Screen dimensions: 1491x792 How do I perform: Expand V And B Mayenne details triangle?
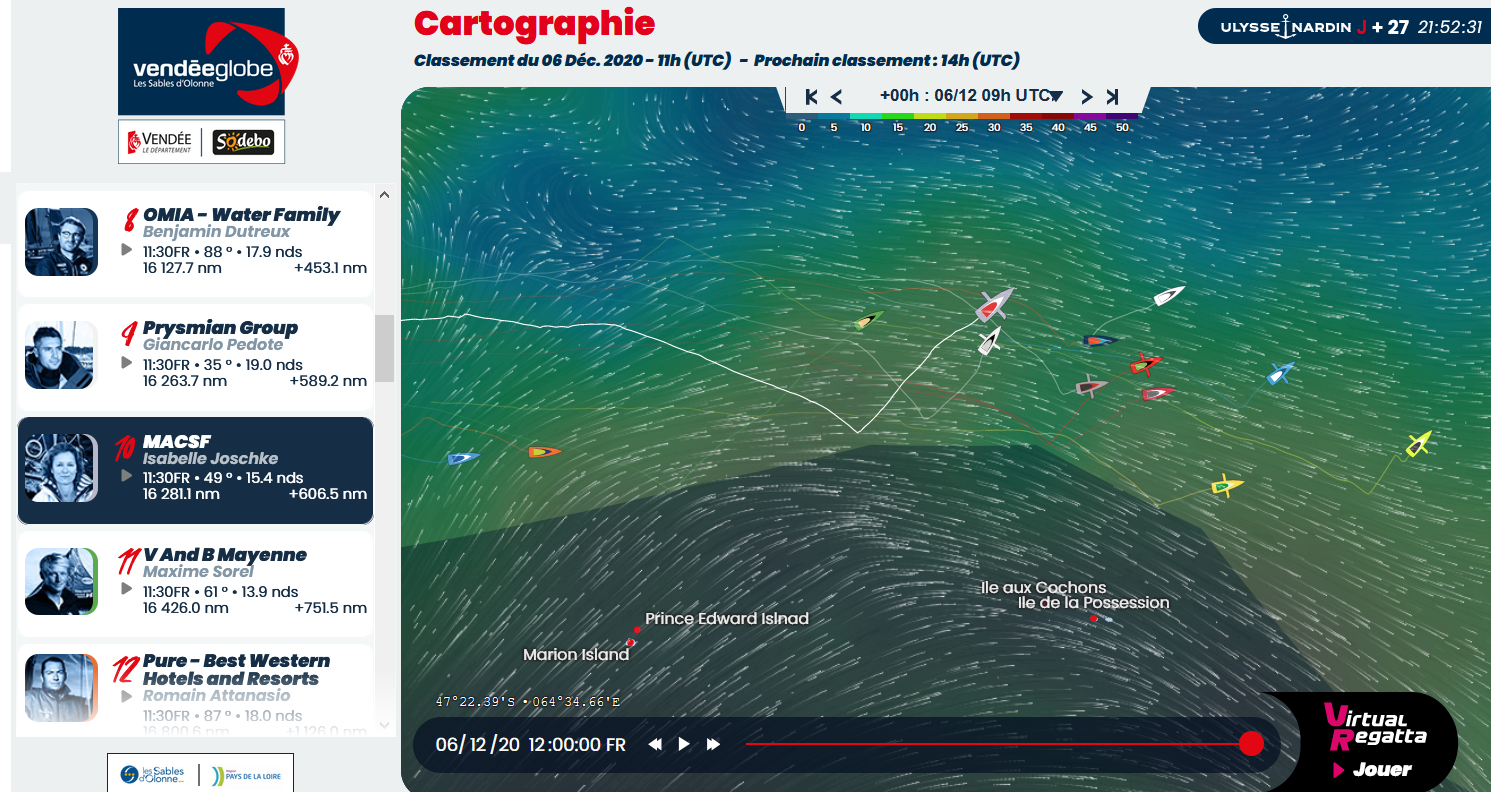pos(126,589)
